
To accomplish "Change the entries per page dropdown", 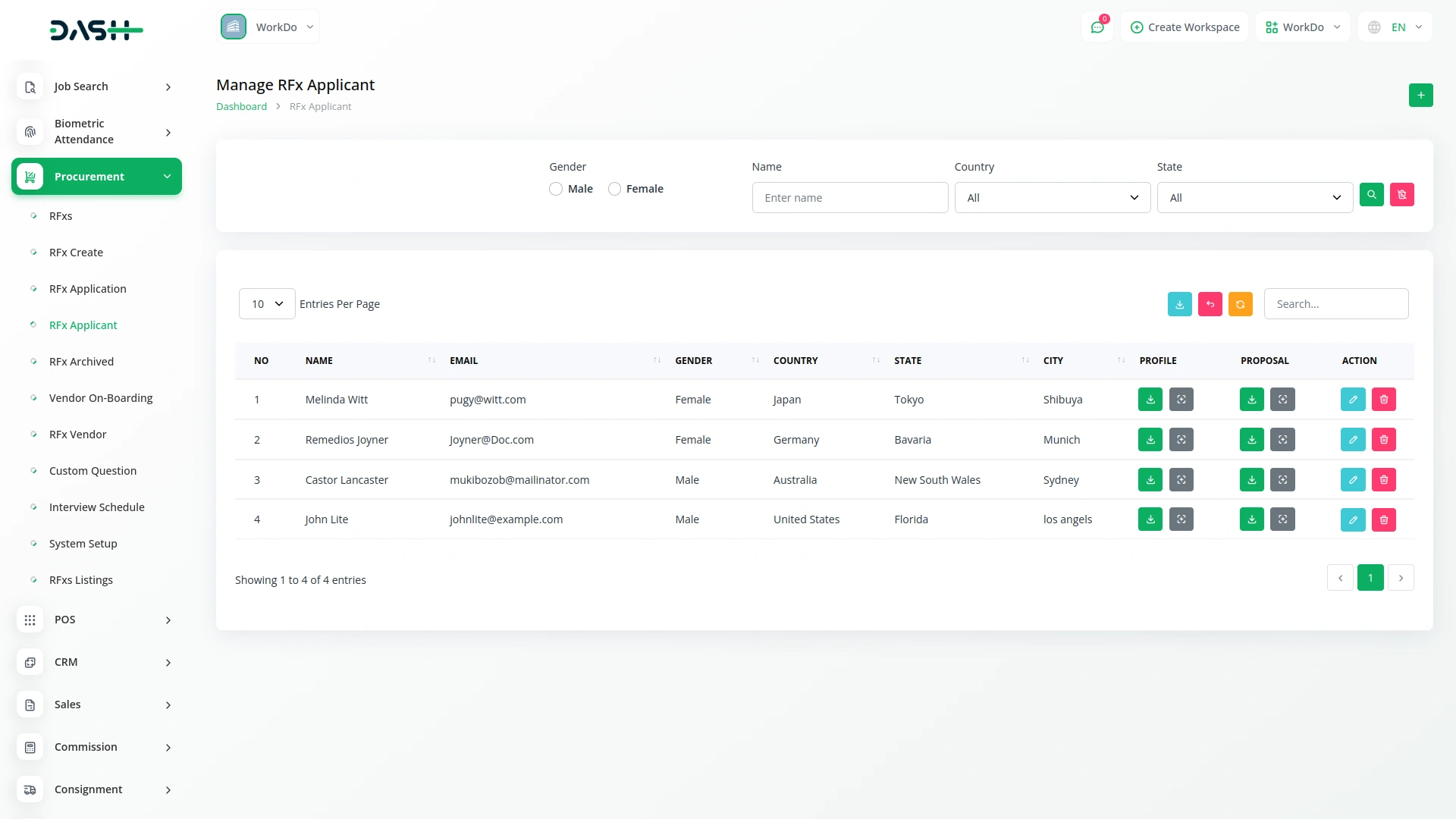I will click(267, 304).
